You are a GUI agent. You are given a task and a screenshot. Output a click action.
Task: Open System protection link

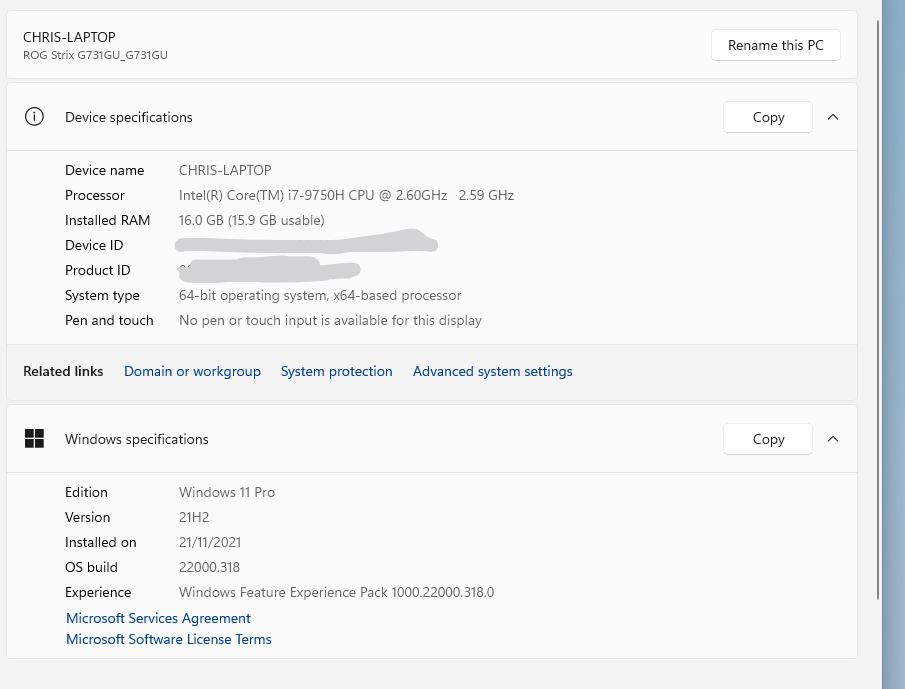pos(336,371)
